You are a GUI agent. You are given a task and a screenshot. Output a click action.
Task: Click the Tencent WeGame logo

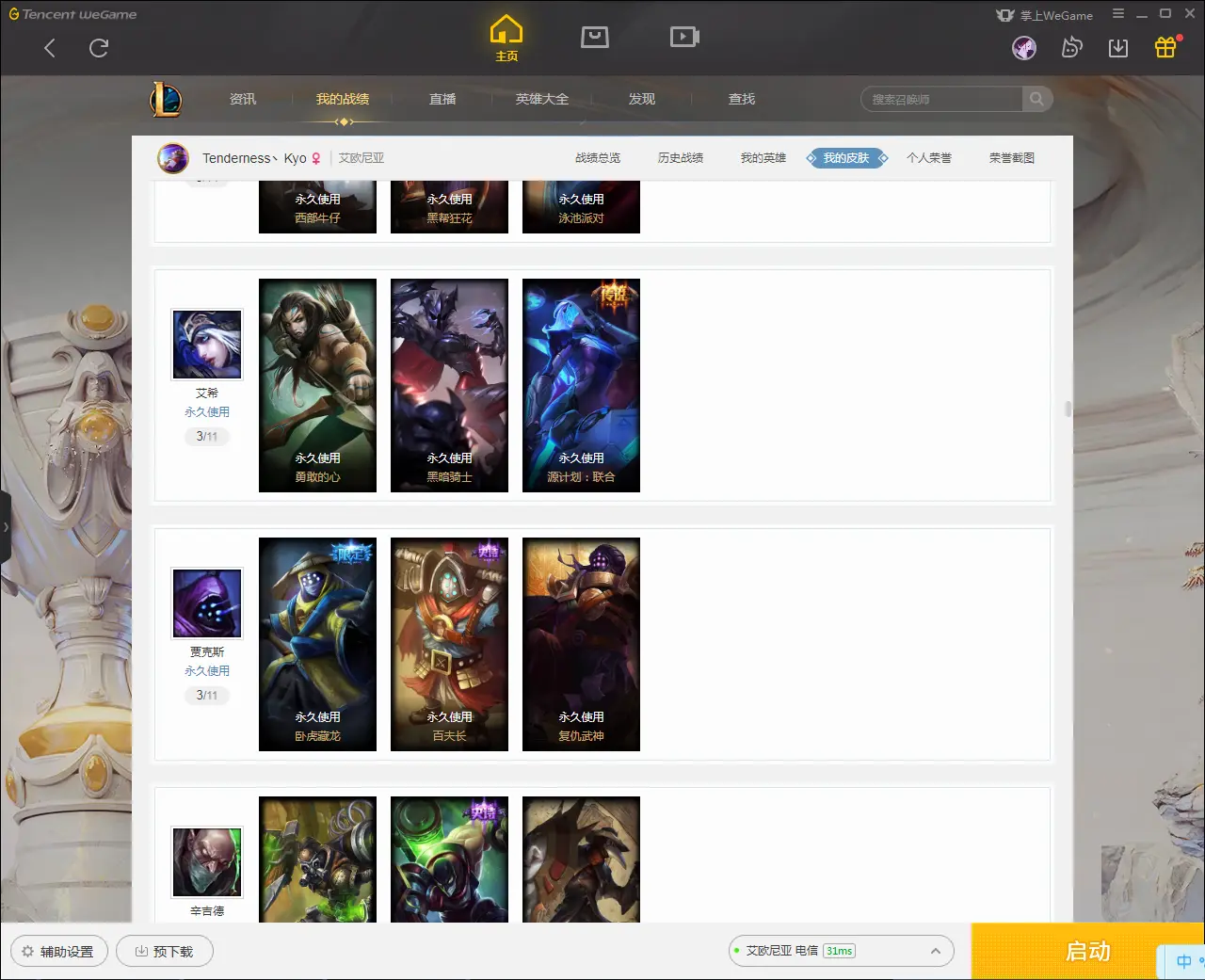(x=72, y=14)
